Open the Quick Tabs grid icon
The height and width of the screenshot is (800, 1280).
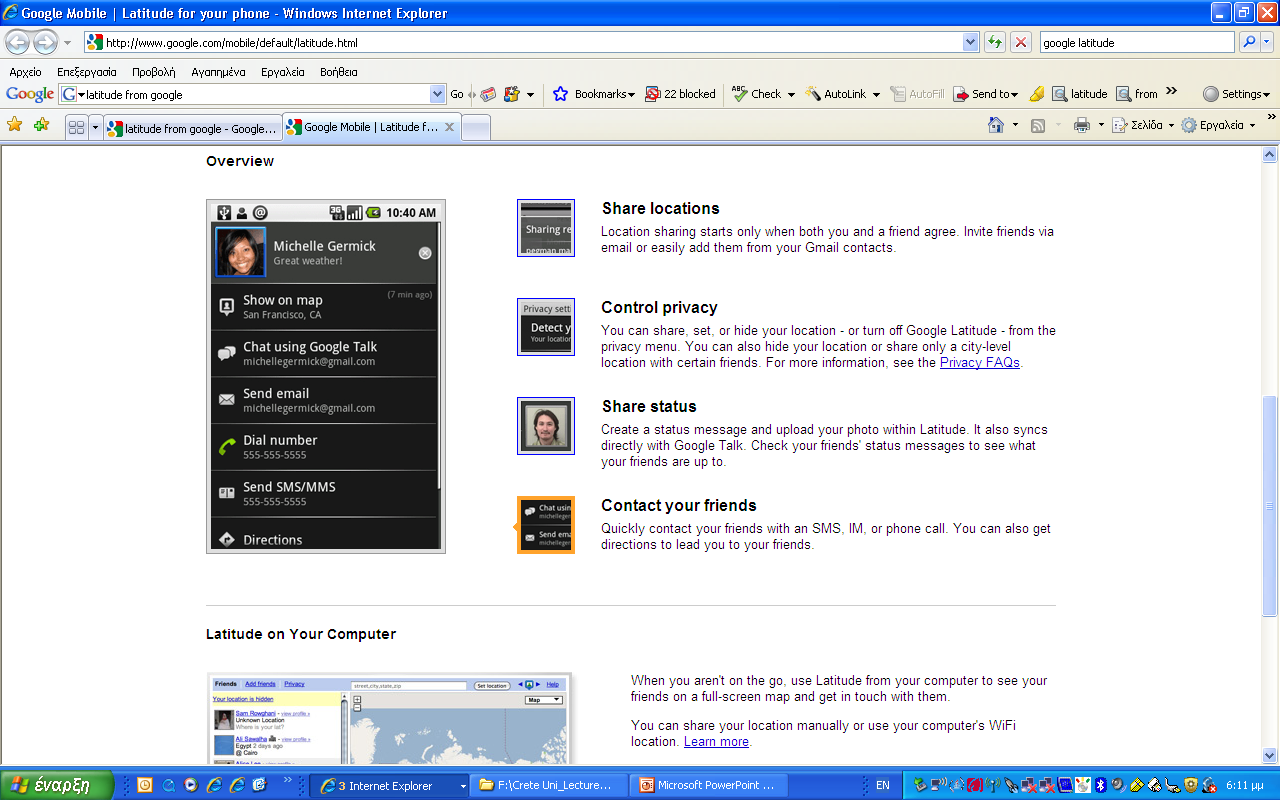76,128
